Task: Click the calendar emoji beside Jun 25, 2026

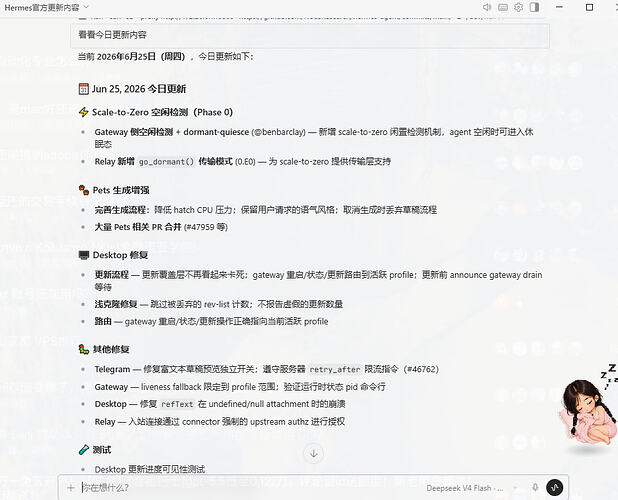Action: pyautogui.click(x=84, y=89)
